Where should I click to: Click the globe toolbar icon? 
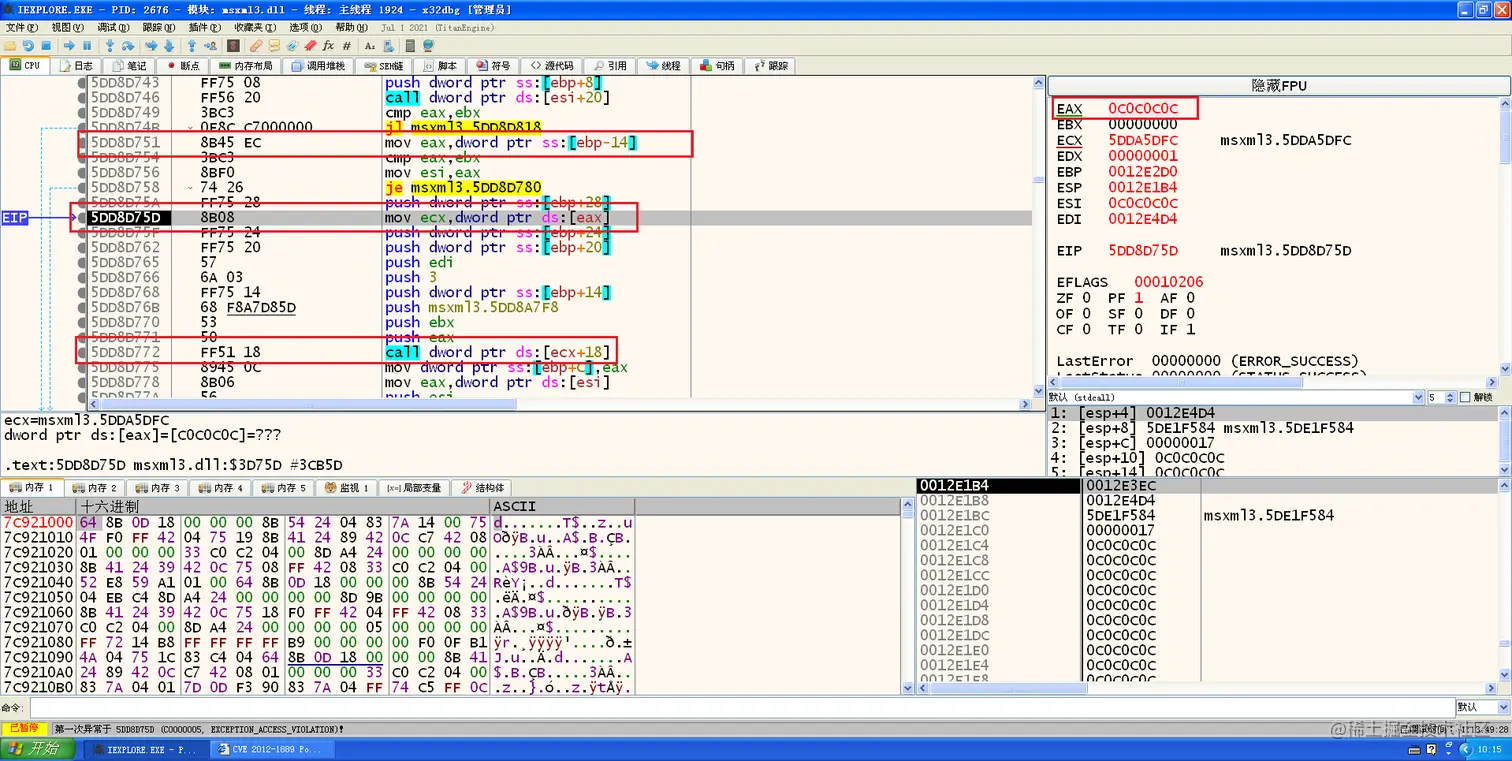coord(428,46)
